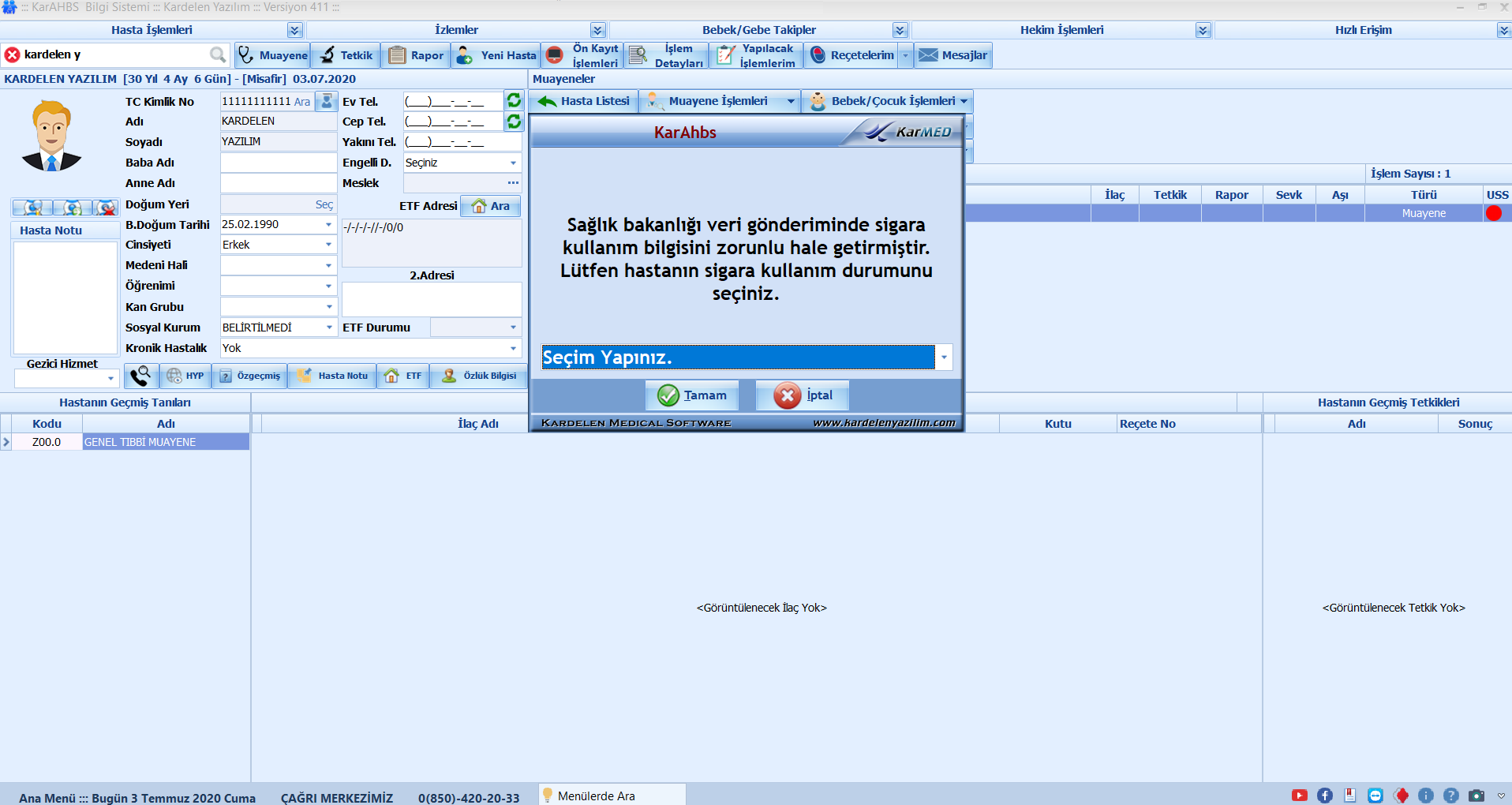1512x805 pixels.
Task: Cancel the dialog with İptal
Action: click(803, 395)
